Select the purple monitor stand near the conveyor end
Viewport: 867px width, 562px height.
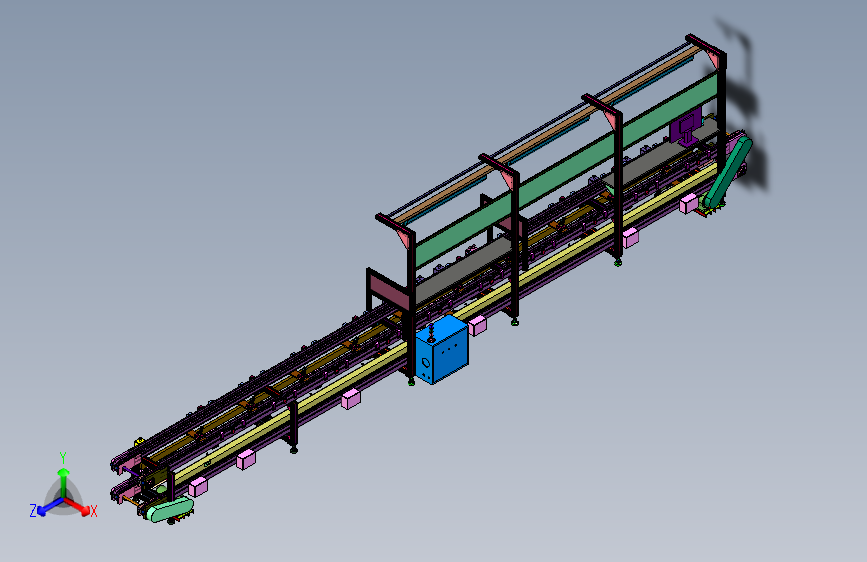pyautogui.click(x=686, y=127)
